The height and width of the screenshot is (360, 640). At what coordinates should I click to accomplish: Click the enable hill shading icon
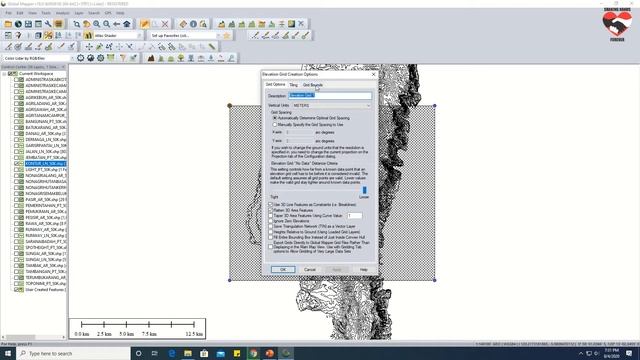point(88,36)
